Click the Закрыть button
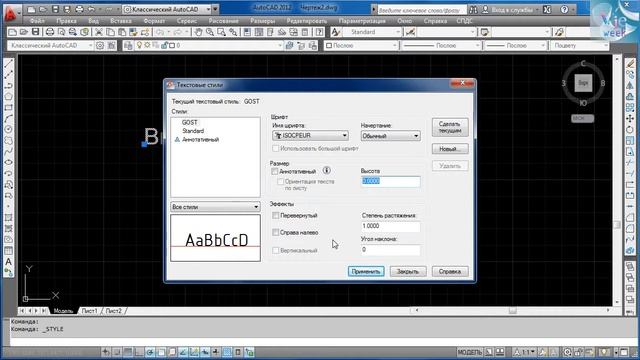Image resolution: width=640 pixels, height=360 pixels. [408, 271]
